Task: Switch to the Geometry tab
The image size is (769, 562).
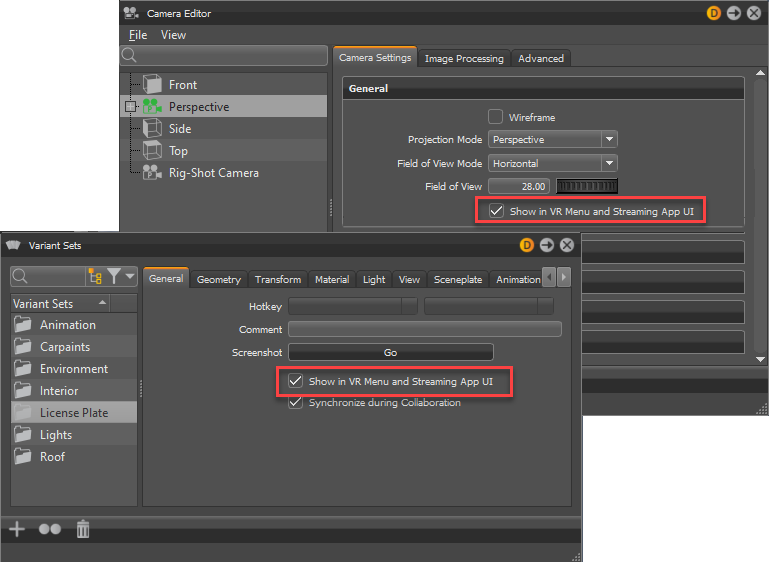Action: [x=219, y=280]
